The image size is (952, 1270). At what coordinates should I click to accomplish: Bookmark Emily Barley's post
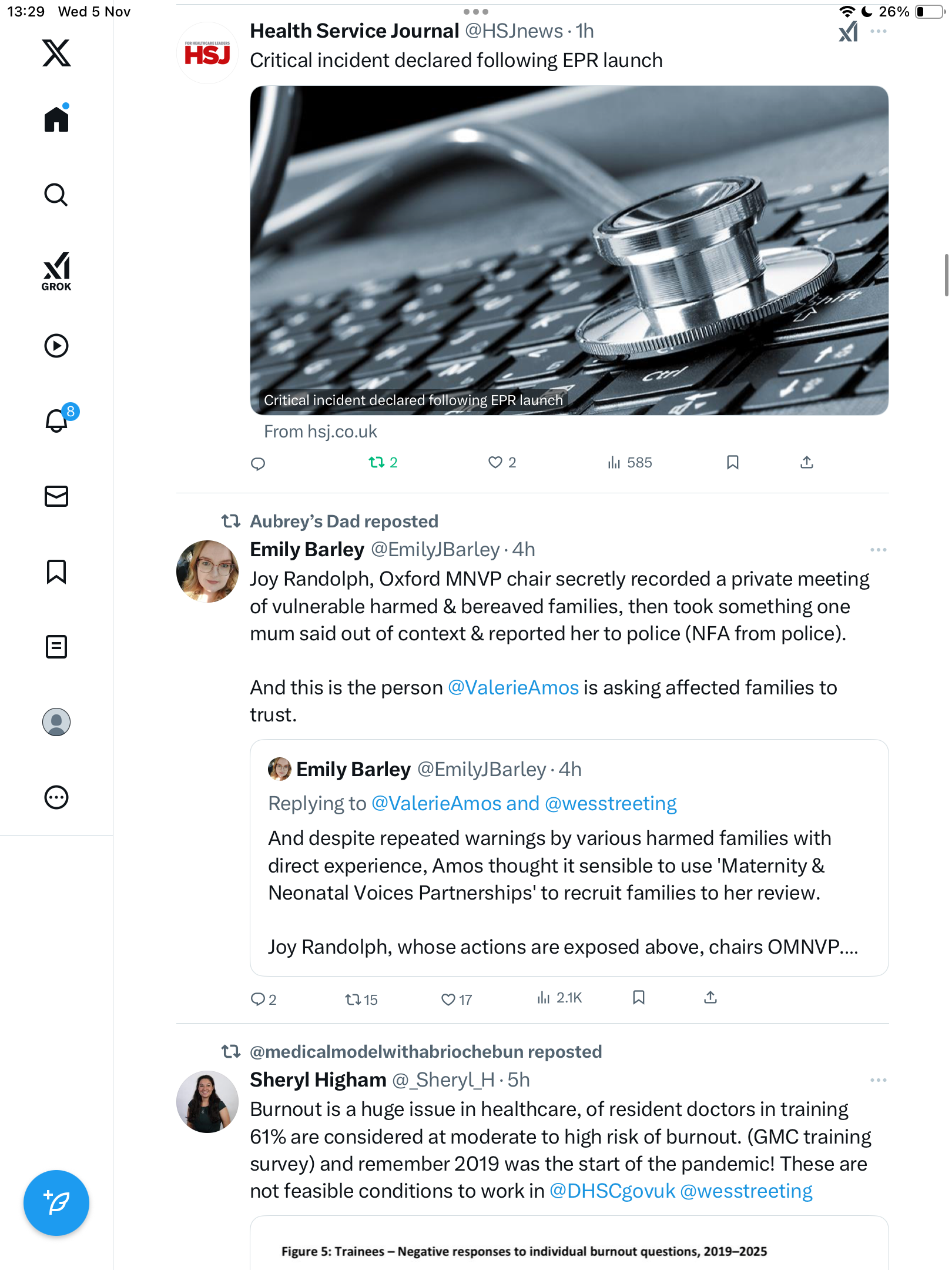click(x=639, y=998)
